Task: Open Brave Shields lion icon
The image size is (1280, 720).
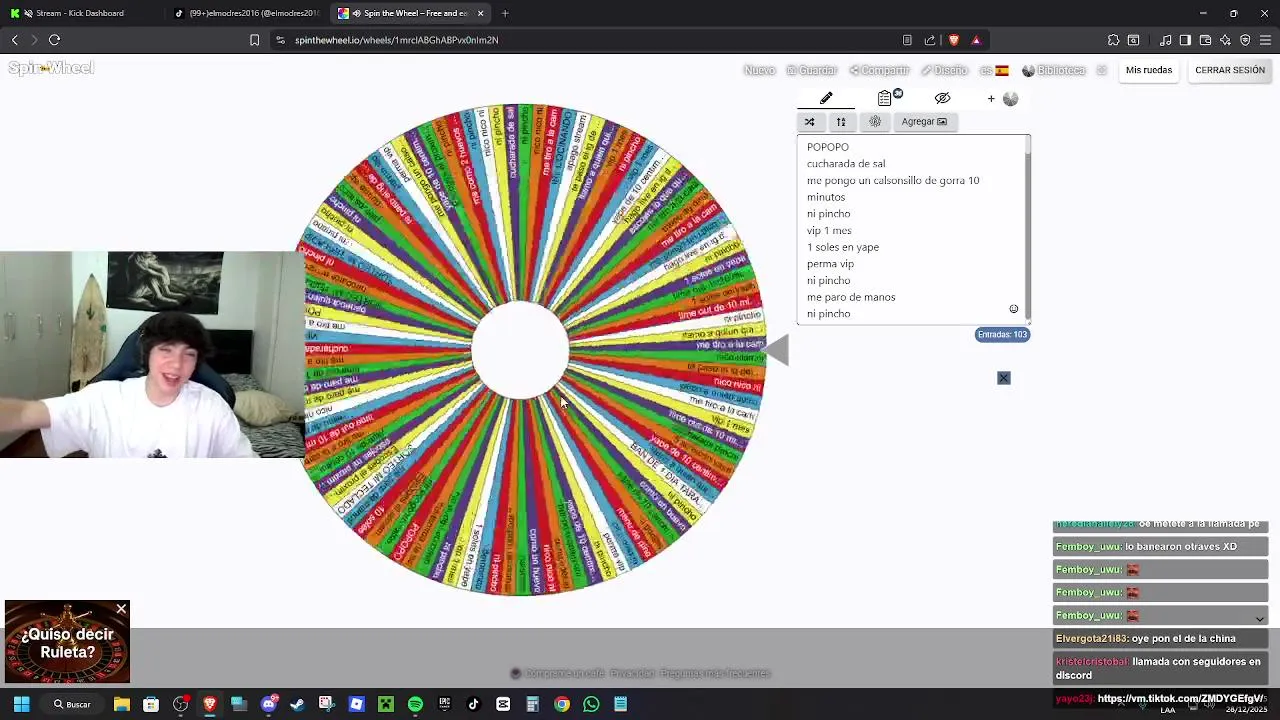Action: click(954, 40)
